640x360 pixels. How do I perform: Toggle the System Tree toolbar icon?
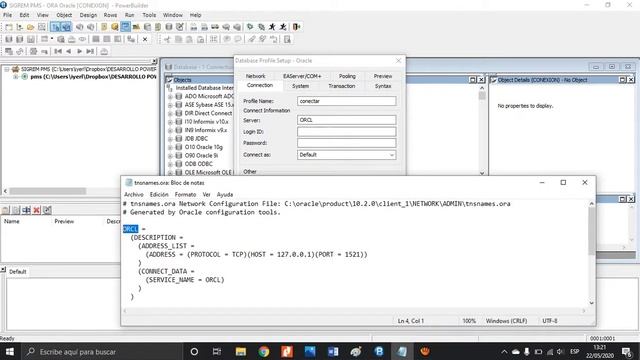pyautogui.click(x=56, y=27)
